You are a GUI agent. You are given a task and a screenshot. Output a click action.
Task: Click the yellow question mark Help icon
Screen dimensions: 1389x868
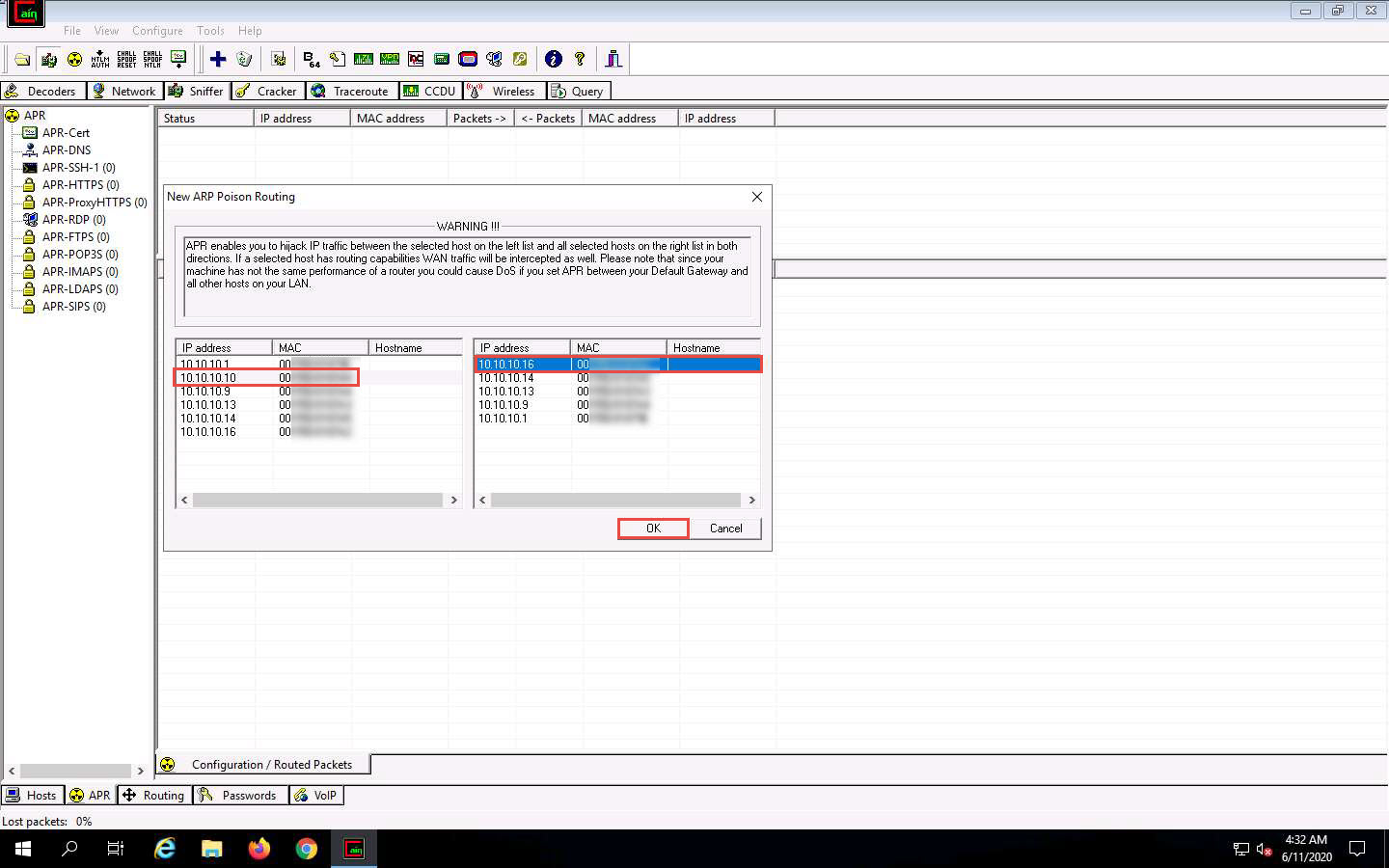pos(580,60)
